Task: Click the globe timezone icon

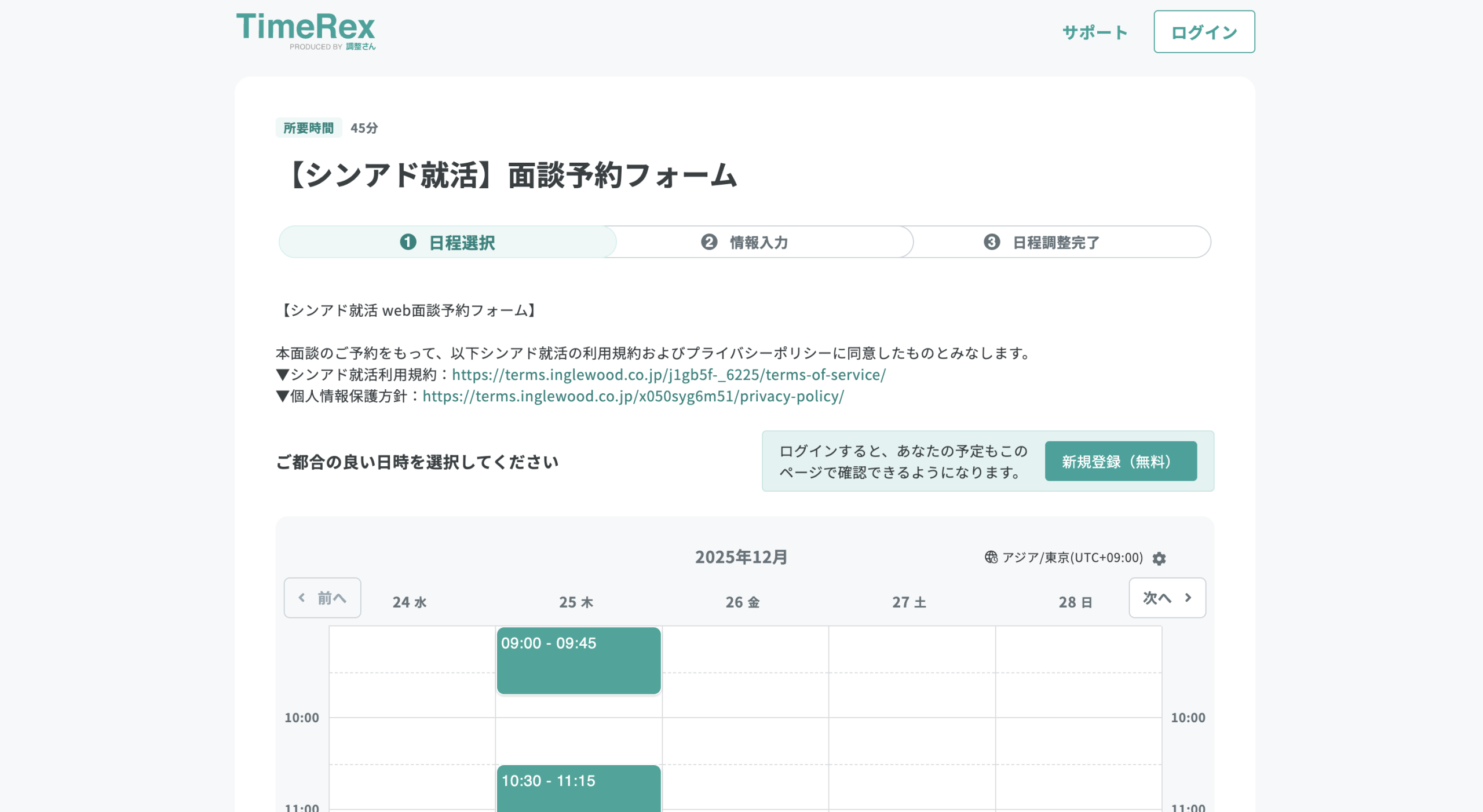Action: click(x=991, y=557)
